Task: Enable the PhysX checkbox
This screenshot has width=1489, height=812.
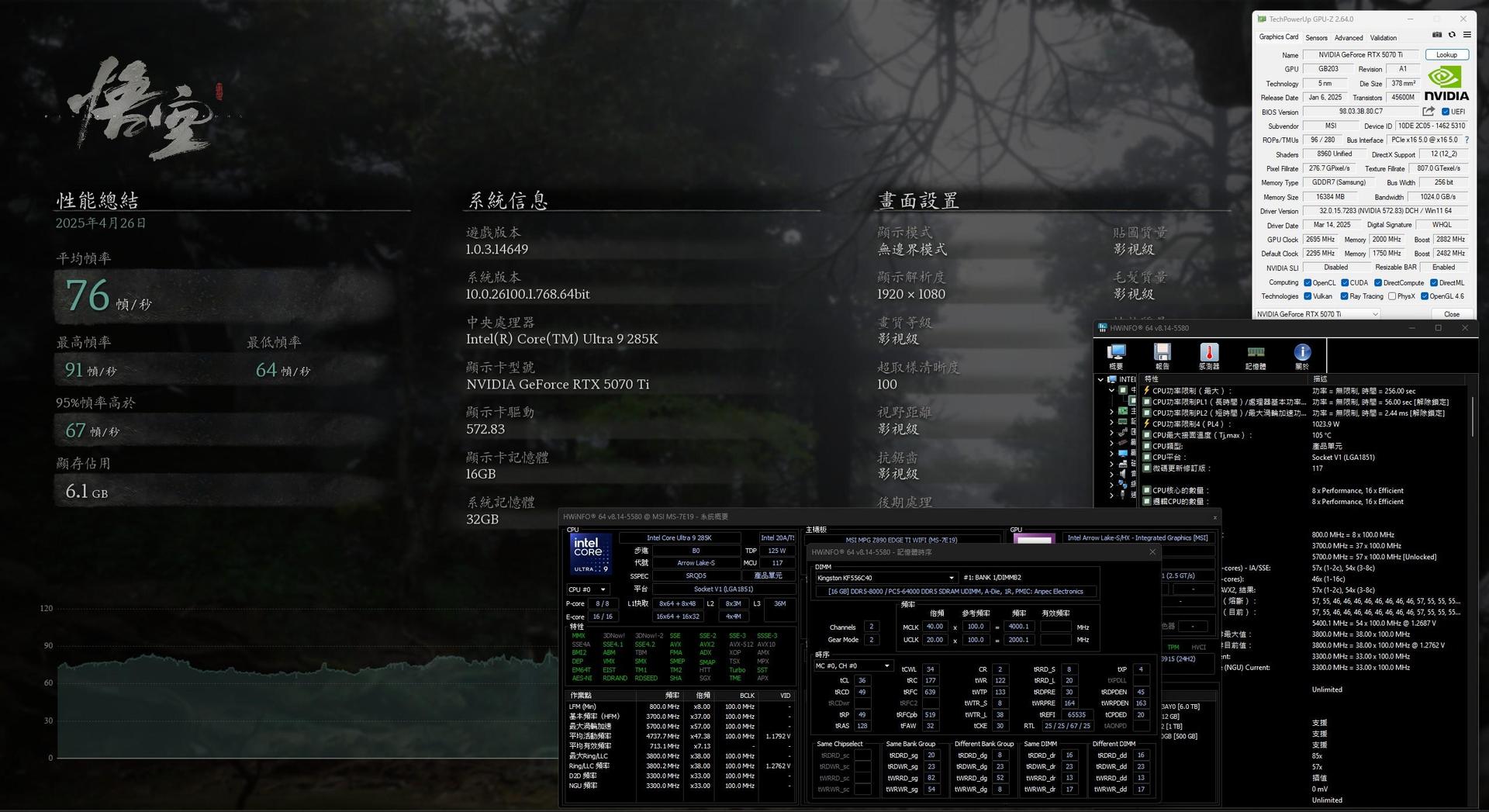Action: [1391, 296]
